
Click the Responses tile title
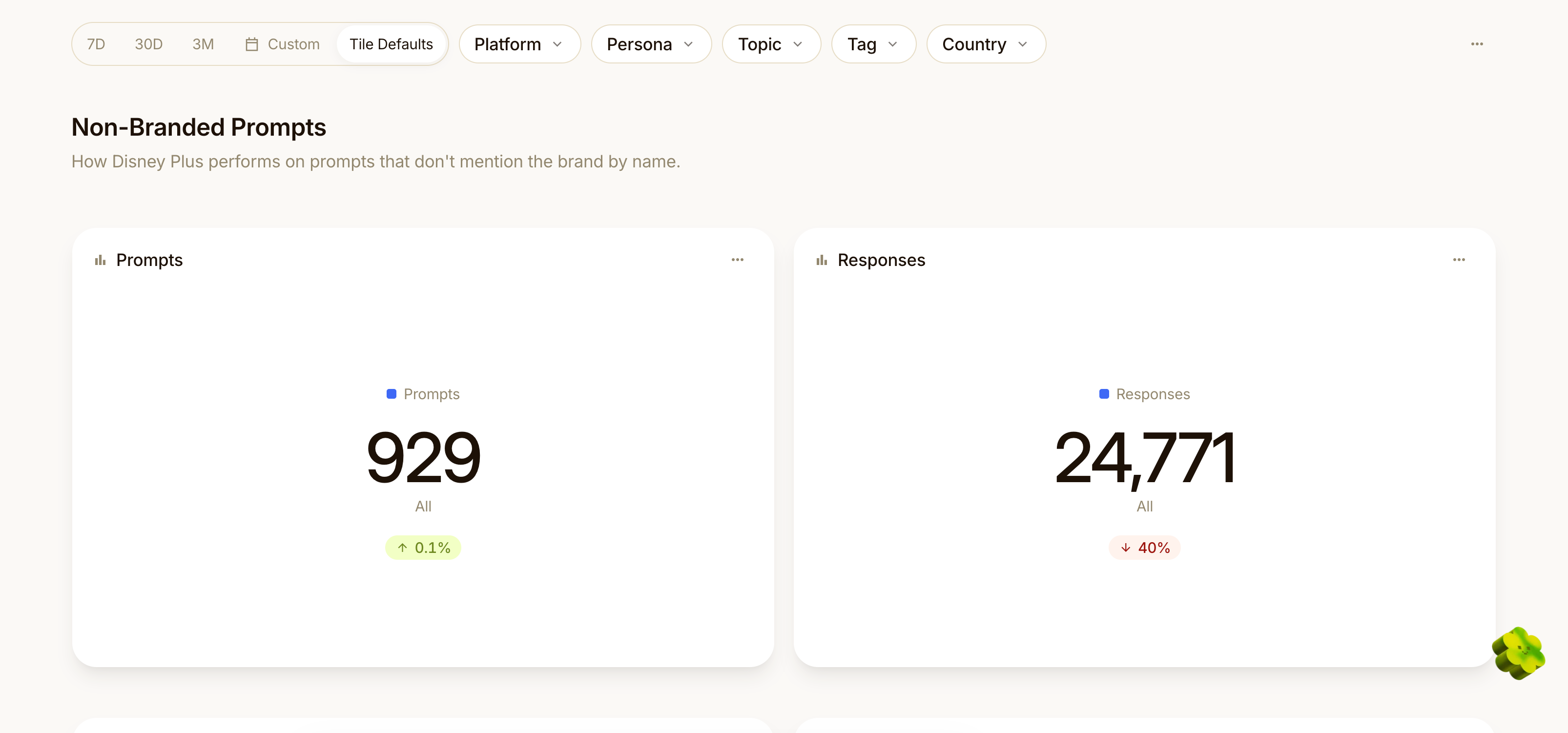tap(882, 260)
